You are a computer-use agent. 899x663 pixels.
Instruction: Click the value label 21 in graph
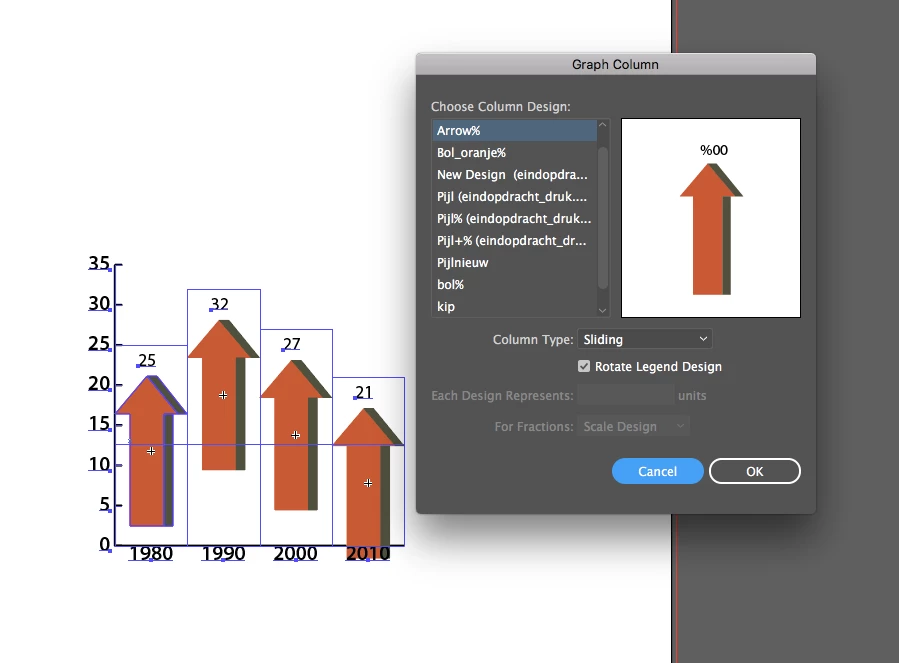[x=363, y=392]
